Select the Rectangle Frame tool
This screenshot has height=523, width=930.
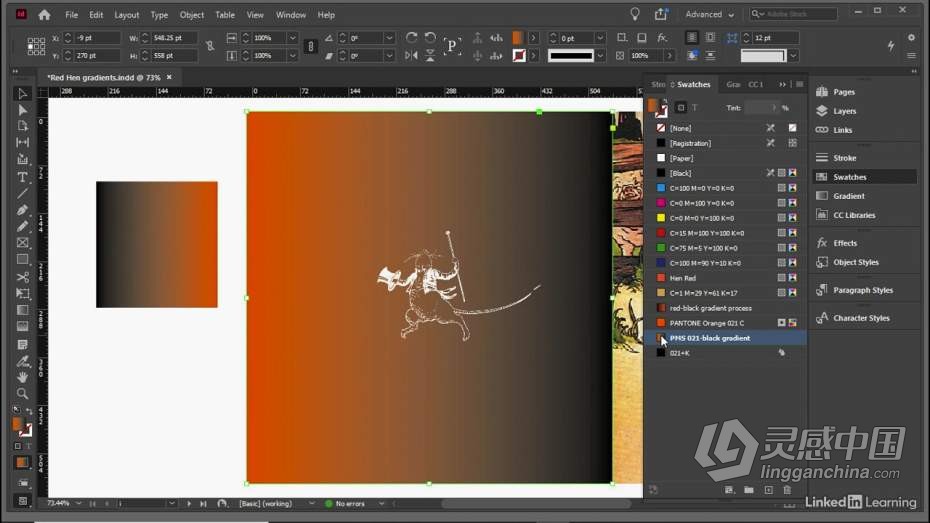(x=22, y=243)
